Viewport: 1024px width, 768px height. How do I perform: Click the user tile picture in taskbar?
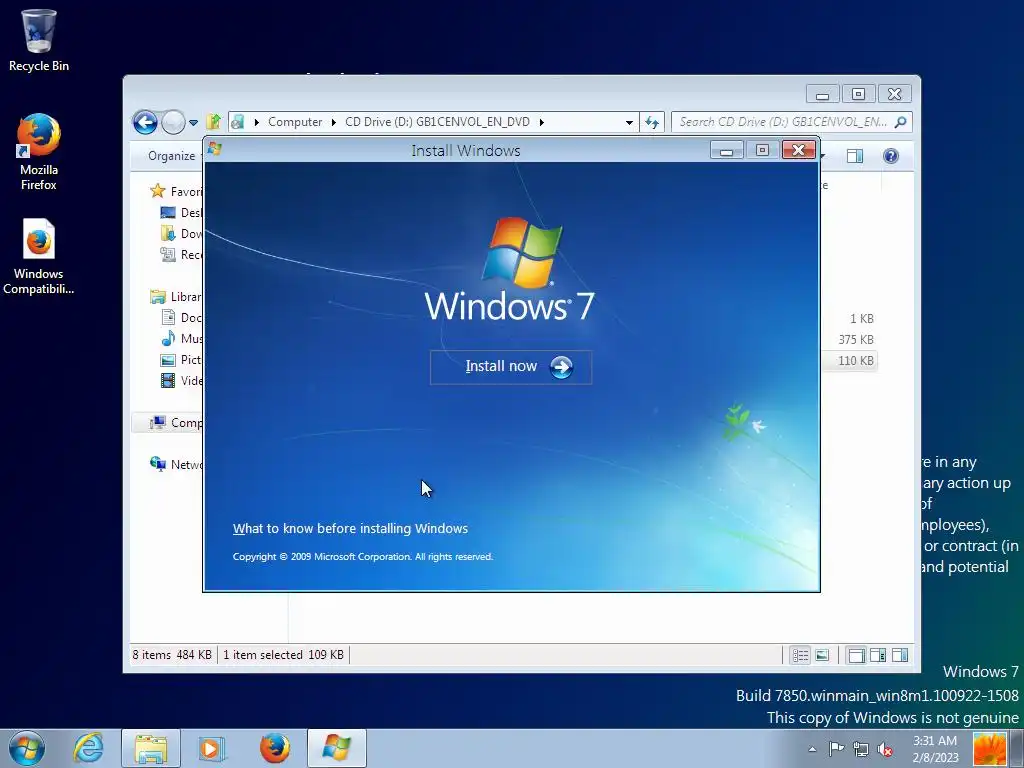989,749
